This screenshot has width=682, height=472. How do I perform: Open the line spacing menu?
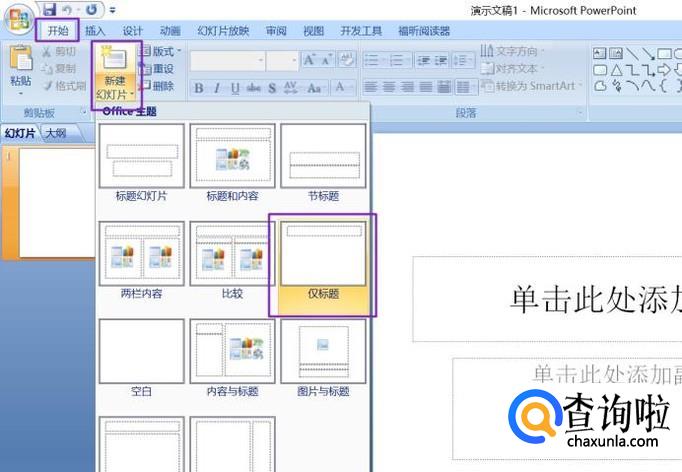tap(463, 60)
